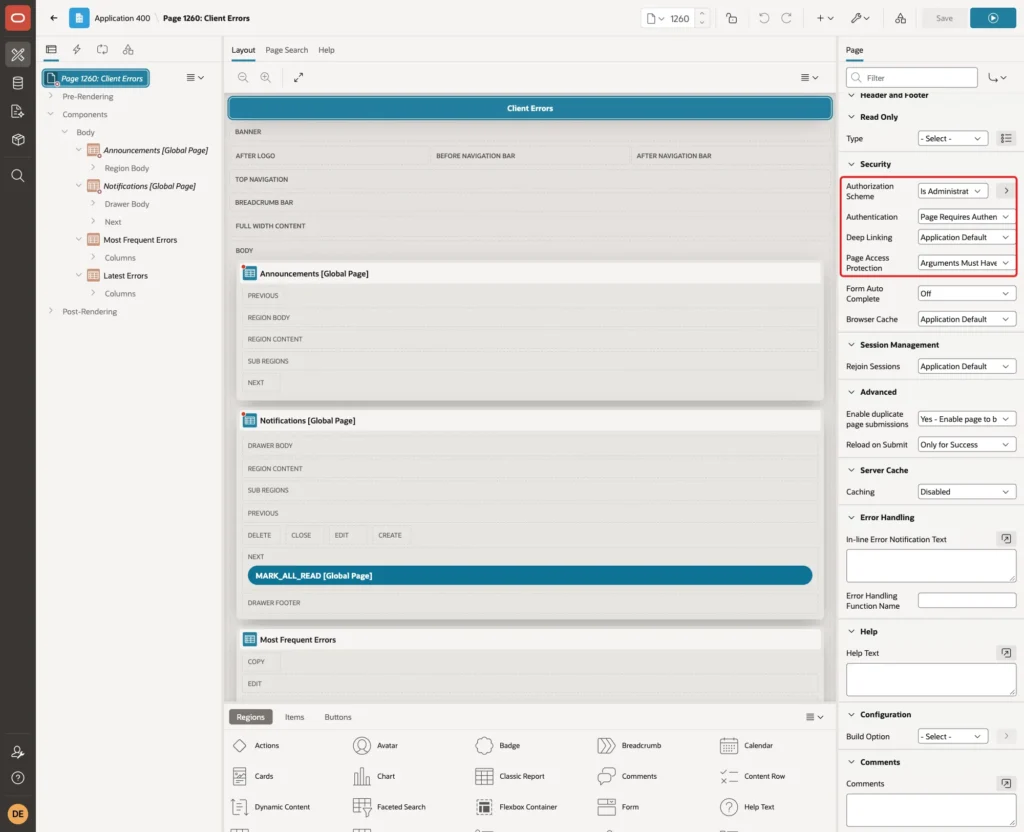1024x832 pixels.
Task: Zoom out the layout view
Action: tap(243, 77)
